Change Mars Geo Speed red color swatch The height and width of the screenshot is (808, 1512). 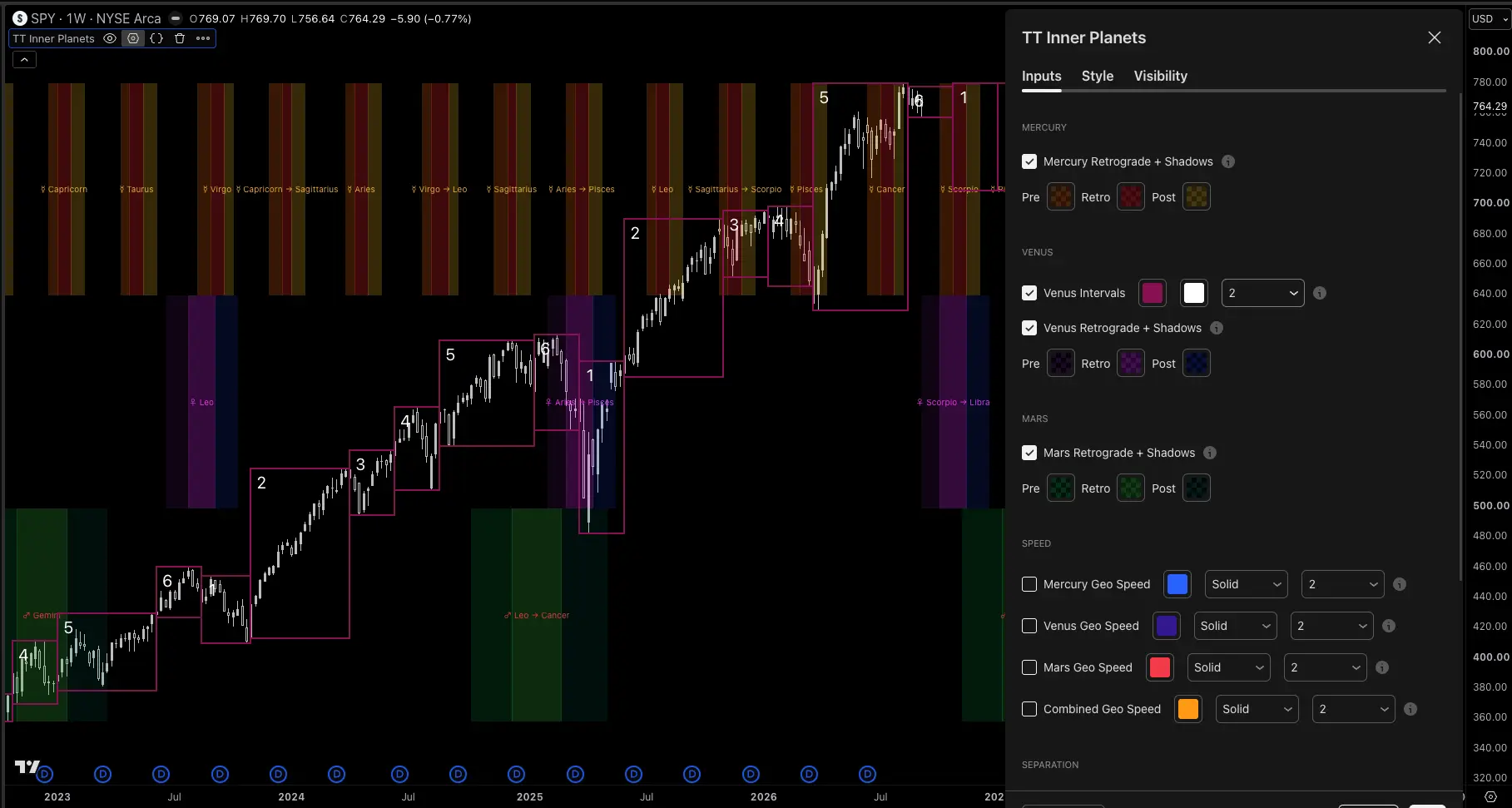(x=1160, y=667)
